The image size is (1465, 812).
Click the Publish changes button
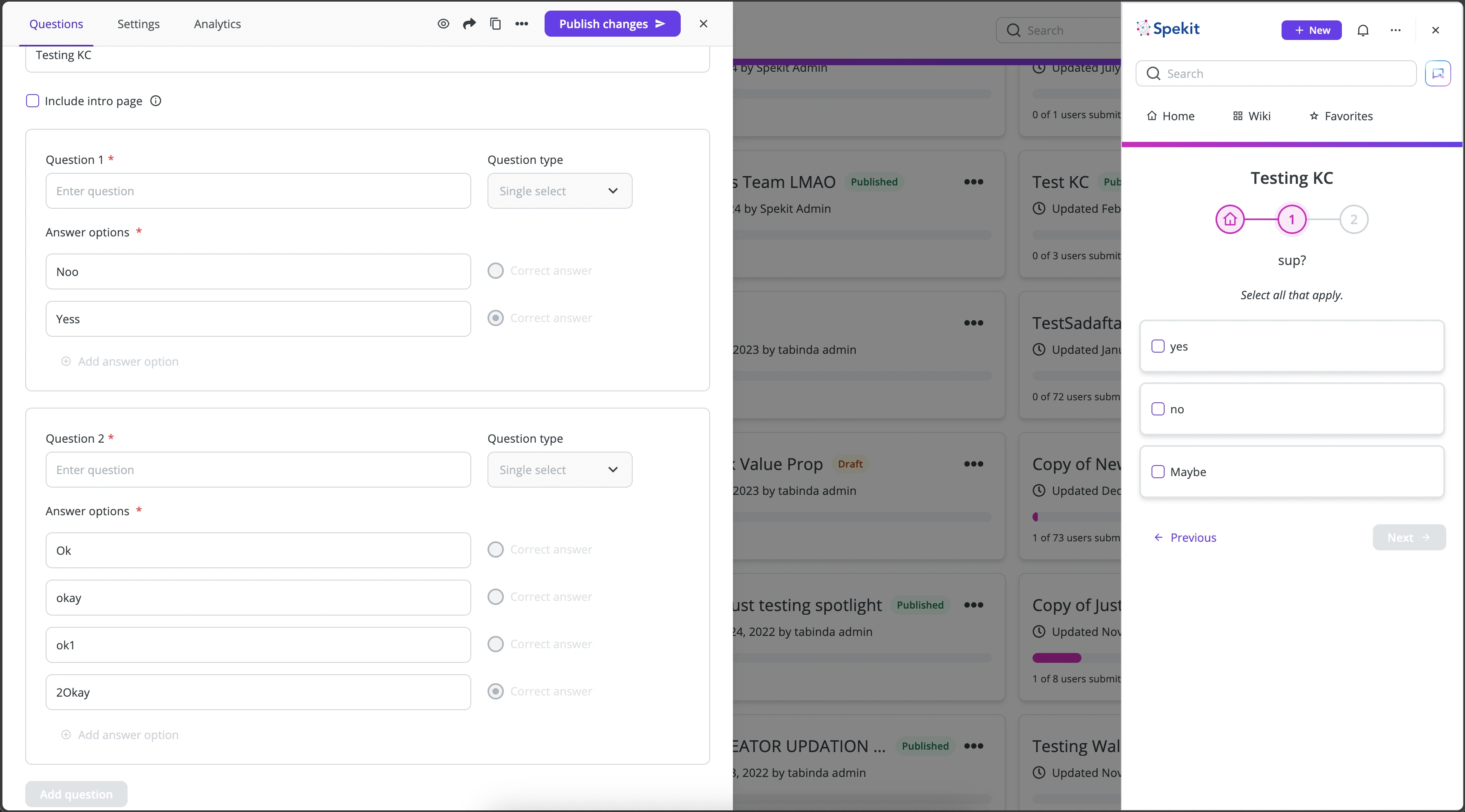pos(612,24)
